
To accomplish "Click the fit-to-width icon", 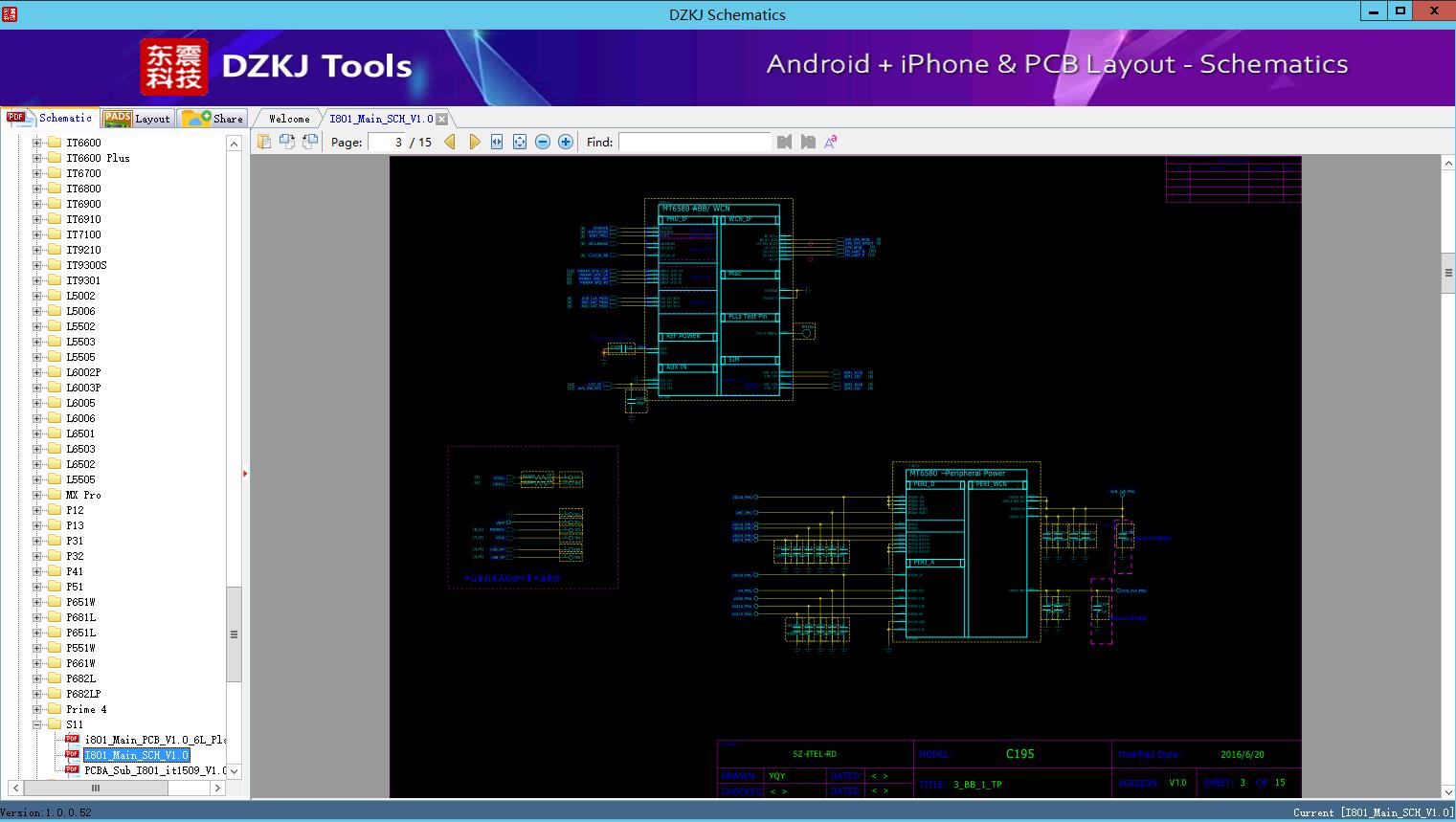I will [497, 142].
